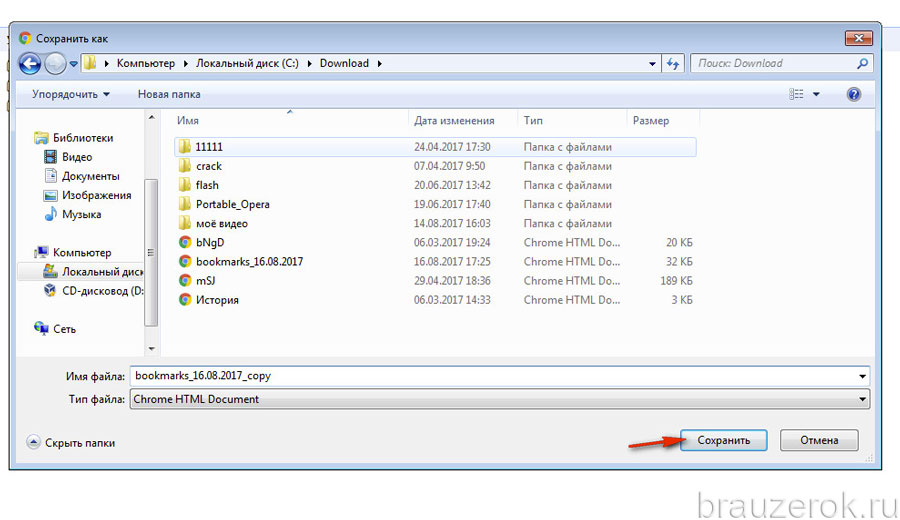Screen dimensions: 900x520
Task: Close the Сохранить как dialog
Action: point(859,38)
